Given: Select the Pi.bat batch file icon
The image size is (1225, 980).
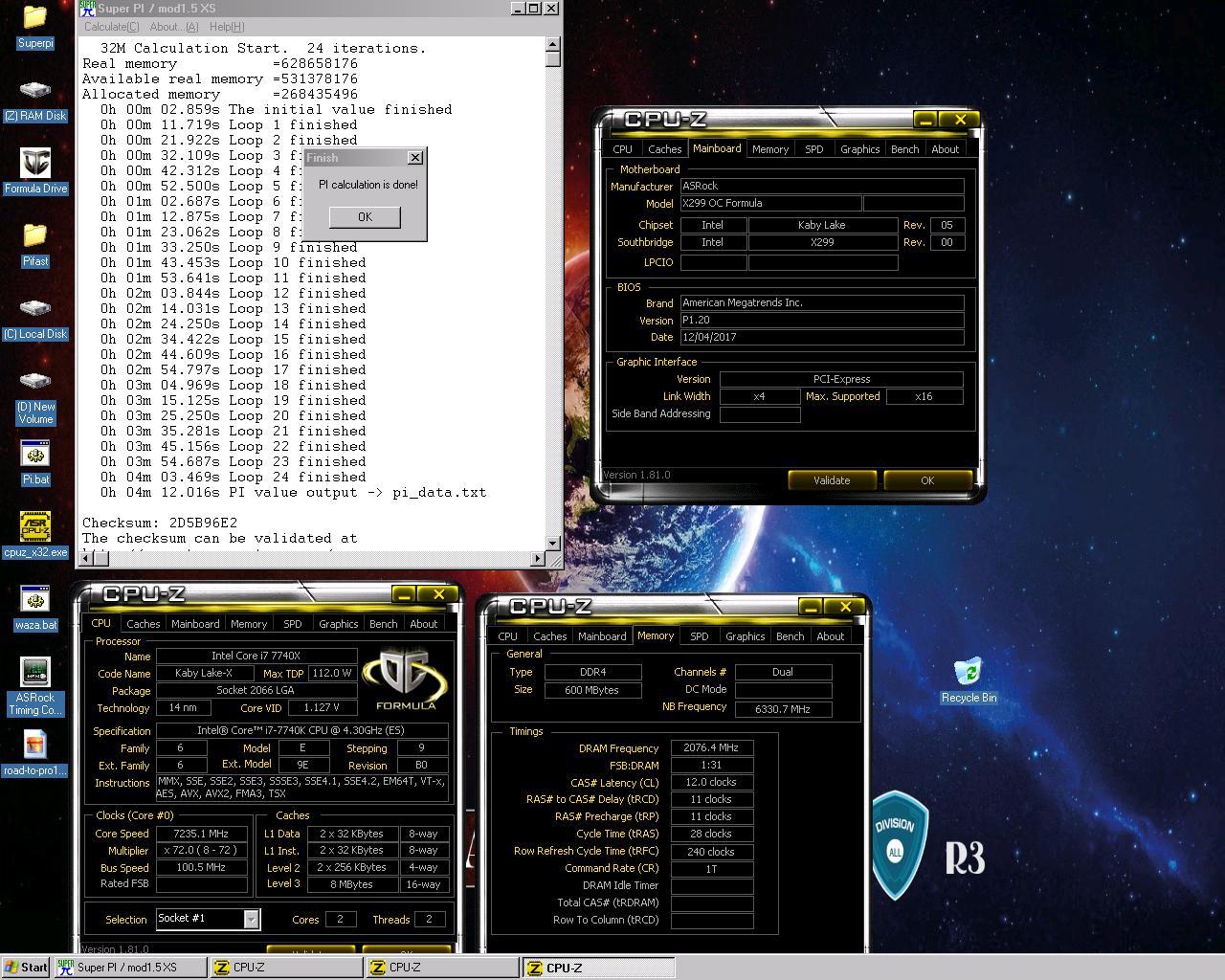Looking at the screenshot, I should (35, 463).
